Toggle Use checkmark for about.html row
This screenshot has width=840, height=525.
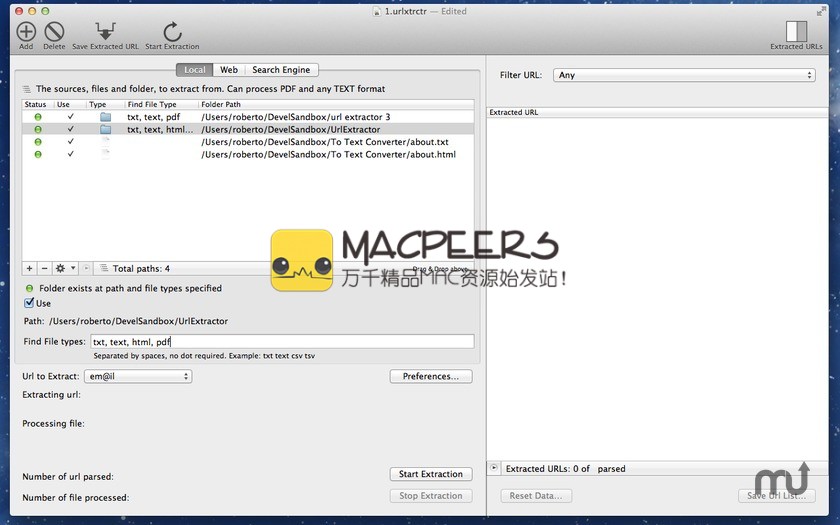click(x=71, y=154)
